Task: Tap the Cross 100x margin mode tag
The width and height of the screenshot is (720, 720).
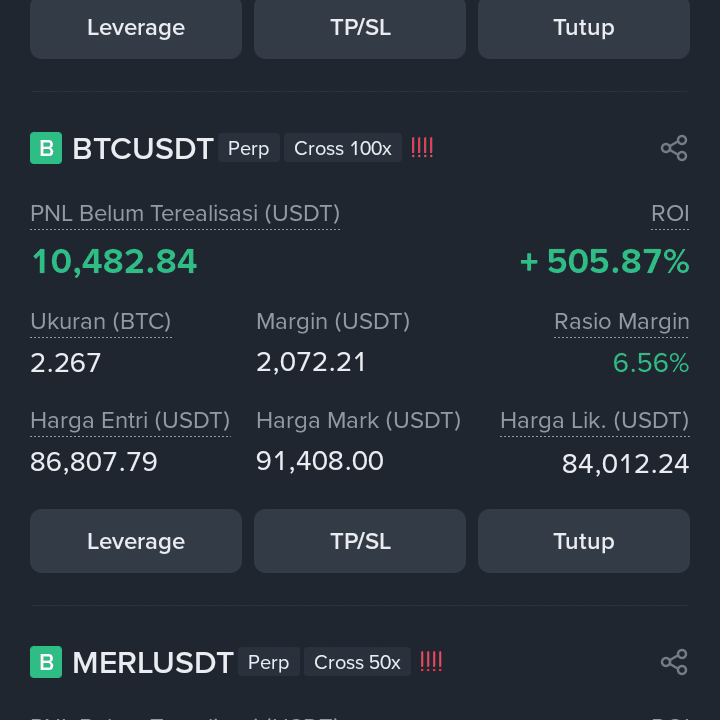Action: 343,148
